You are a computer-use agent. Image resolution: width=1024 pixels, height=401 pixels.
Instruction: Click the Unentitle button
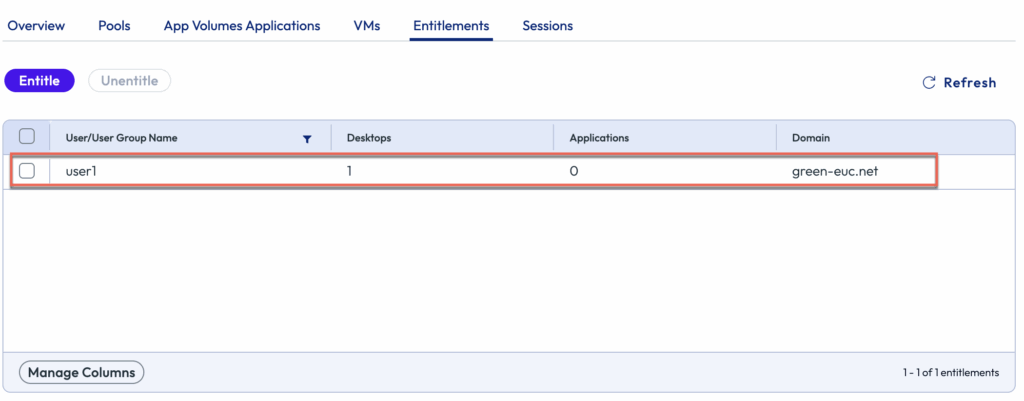[x=129, y=81]
